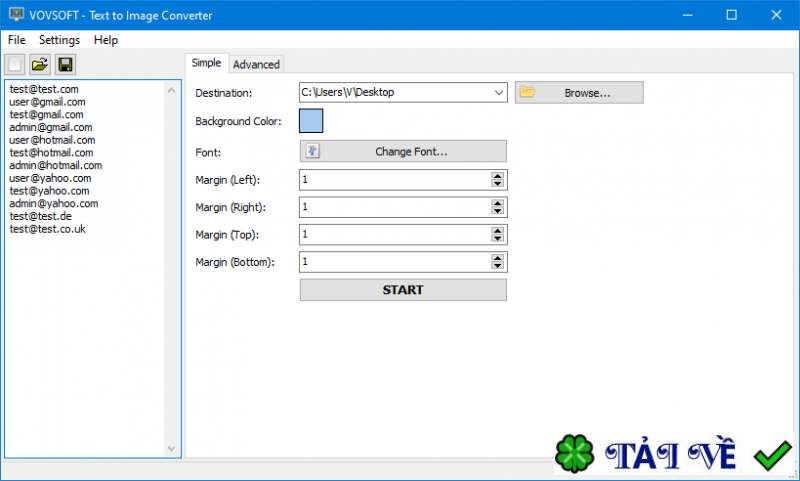This screenshot has height=481, width=800.
Task: Click the Open file folder icon
Action: [40, 64]
